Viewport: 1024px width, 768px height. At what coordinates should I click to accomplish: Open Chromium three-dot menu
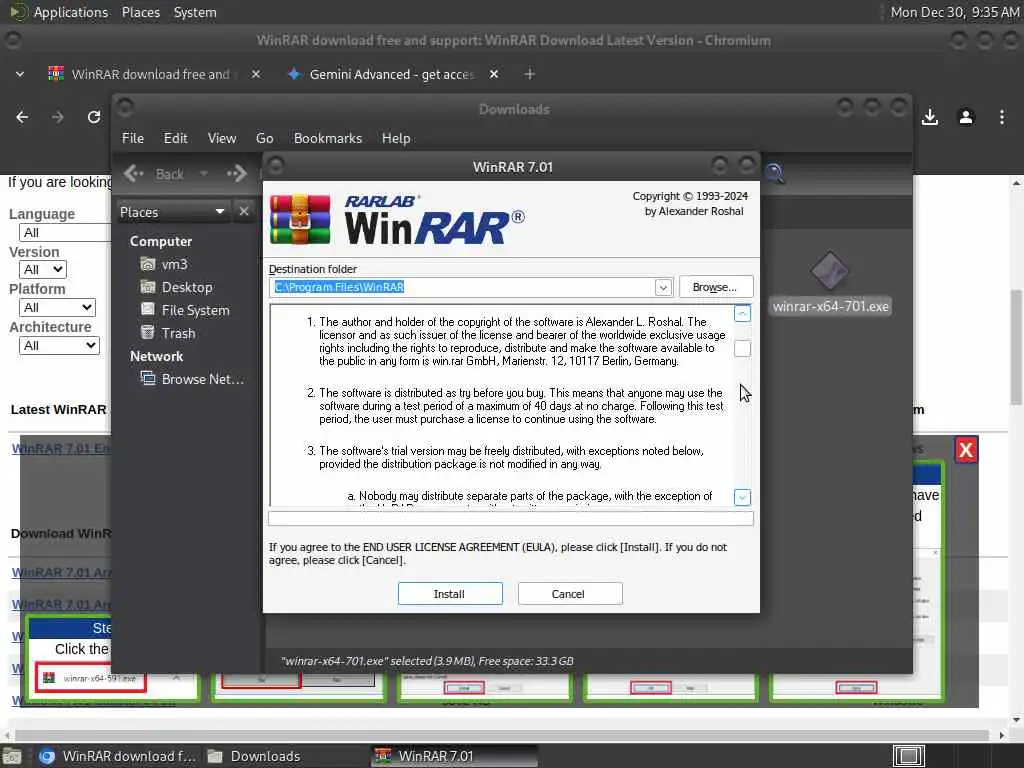(1002, 117)
